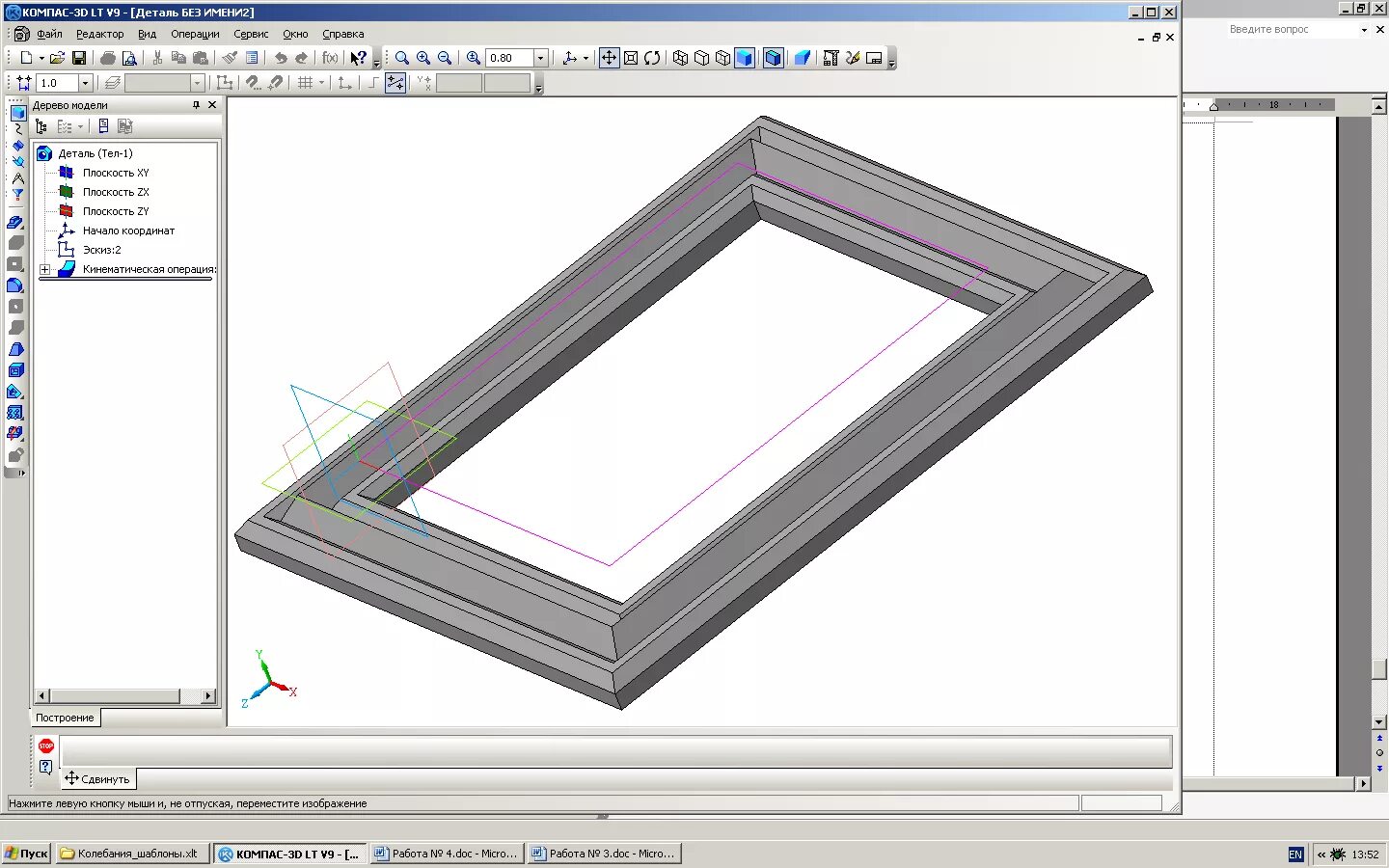Open the grid options dropdown arrow
The width and height of the screenshot is (1389, 868).
coord(321,83)
